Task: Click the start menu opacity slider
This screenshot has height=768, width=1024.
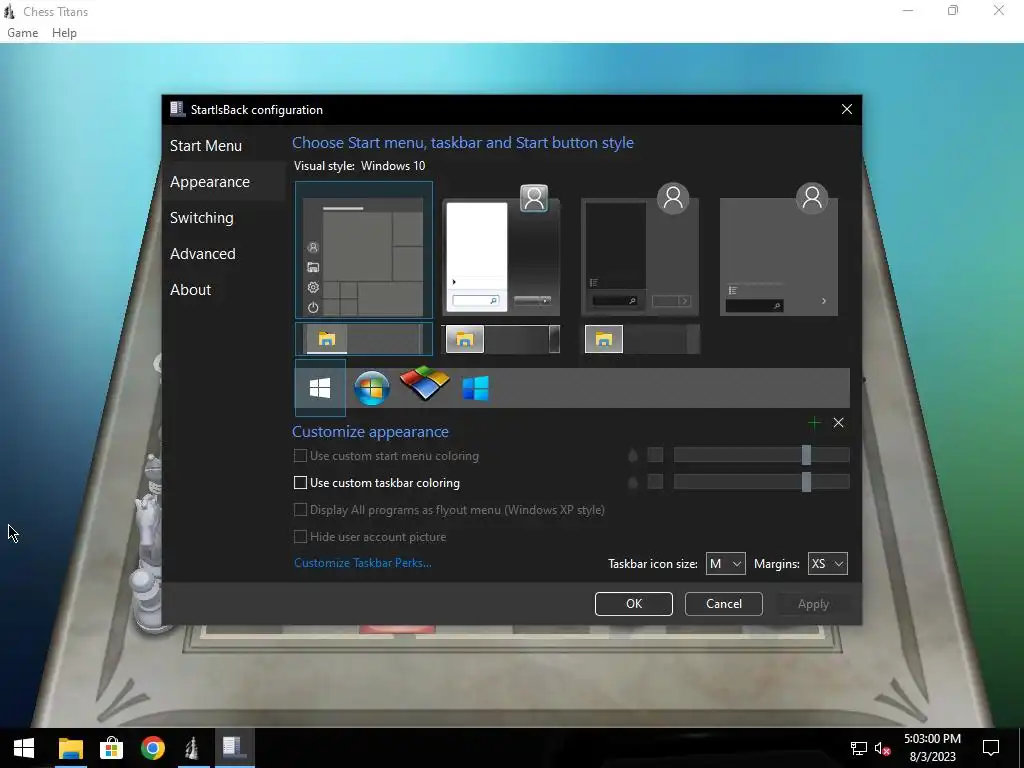Action: click(761, 455)
